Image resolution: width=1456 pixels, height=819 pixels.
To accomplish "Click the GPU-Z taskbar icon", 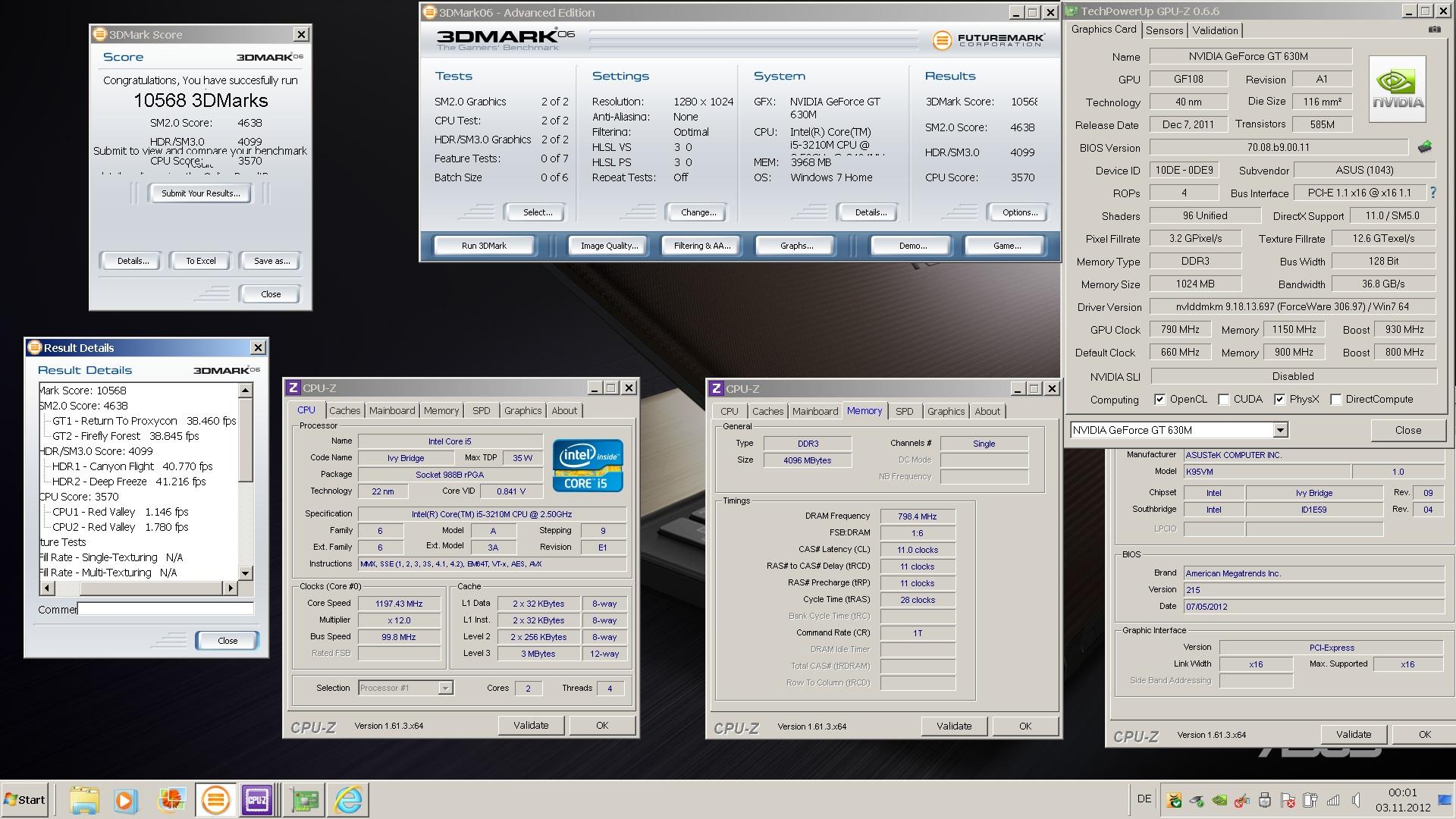I will click(x=305, y=800).
